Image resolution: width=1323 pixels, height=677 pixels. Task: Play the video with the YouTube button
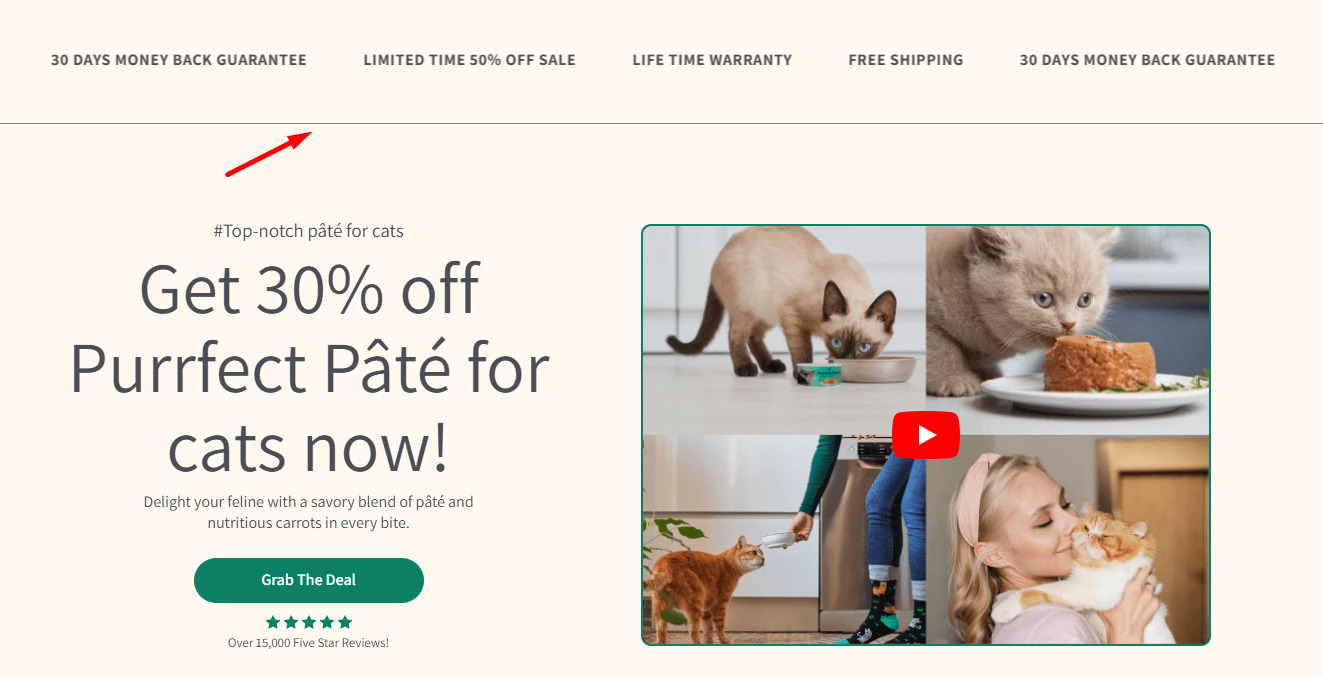pyautogui.click(x=925, y=435)
